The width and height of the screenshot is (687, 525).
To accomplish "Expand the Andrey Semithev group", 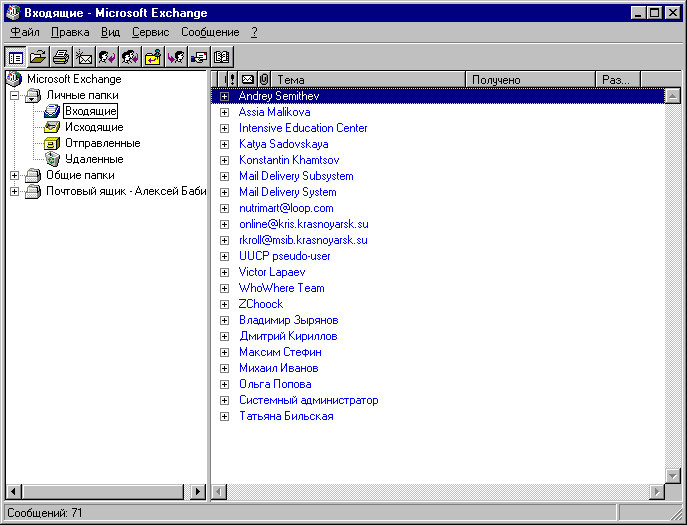I will (x=224, y=96).
